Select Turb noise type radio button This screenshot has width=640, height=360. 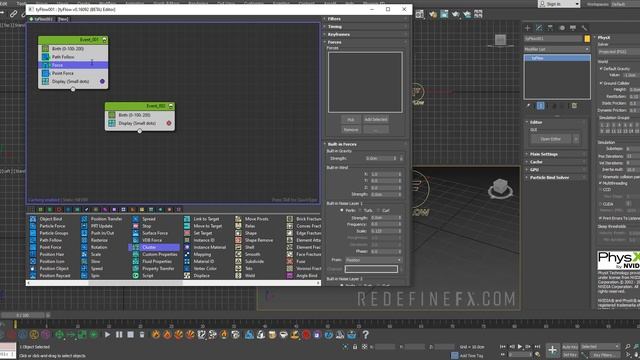[x=360, y=210]
